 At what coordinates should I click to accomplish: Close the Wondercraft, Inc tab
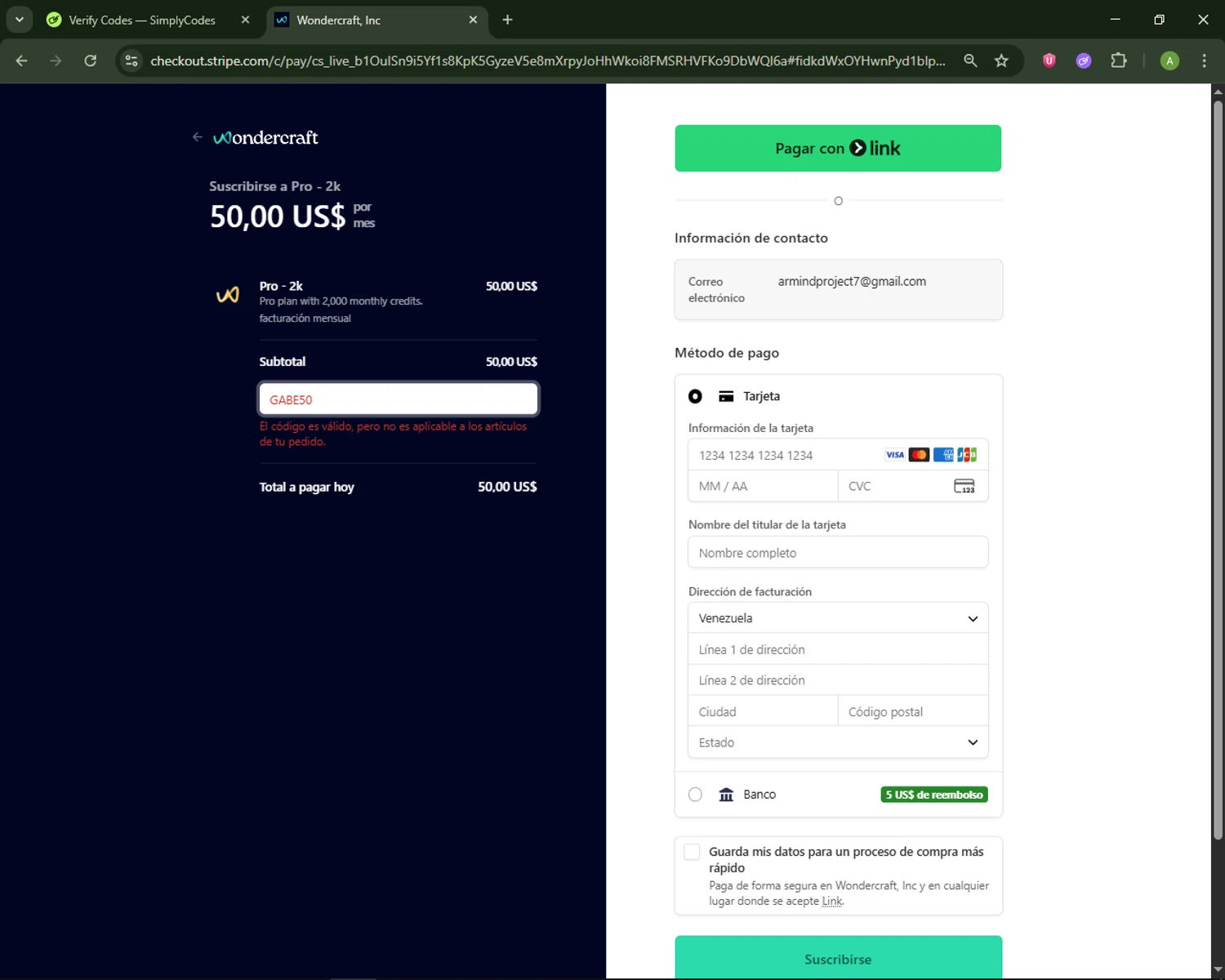point(473,20)
